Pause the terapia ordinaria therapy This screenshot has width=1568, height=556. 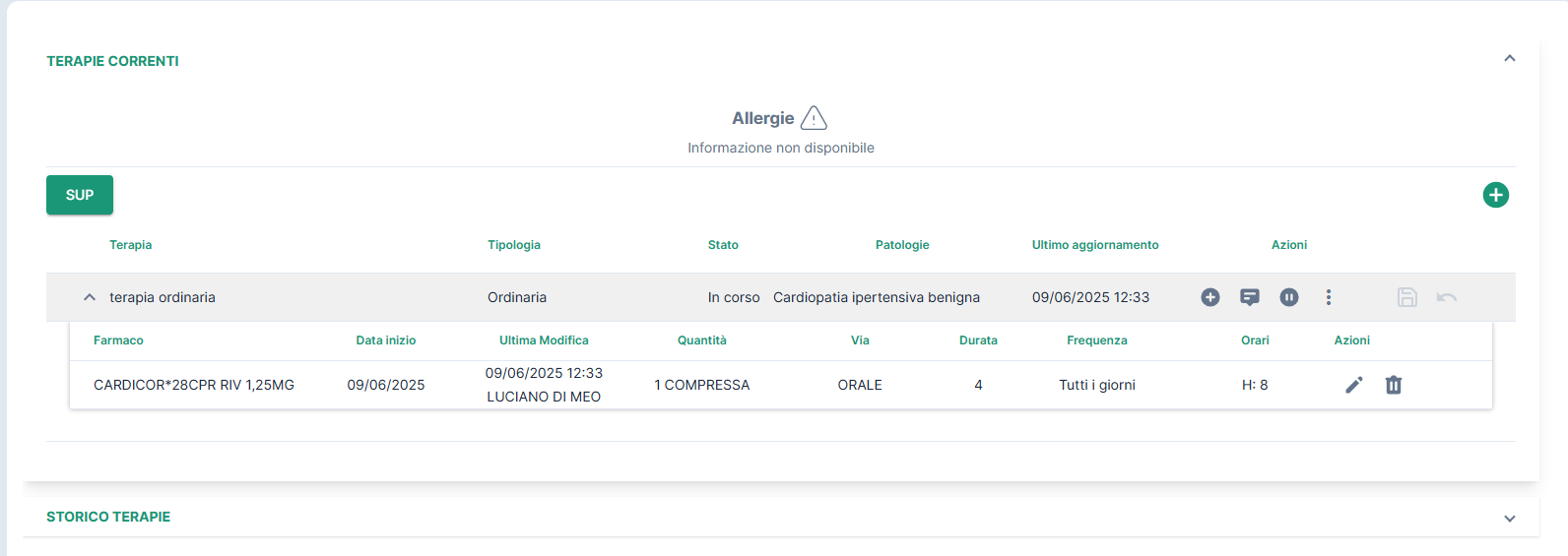[1289, 297]
